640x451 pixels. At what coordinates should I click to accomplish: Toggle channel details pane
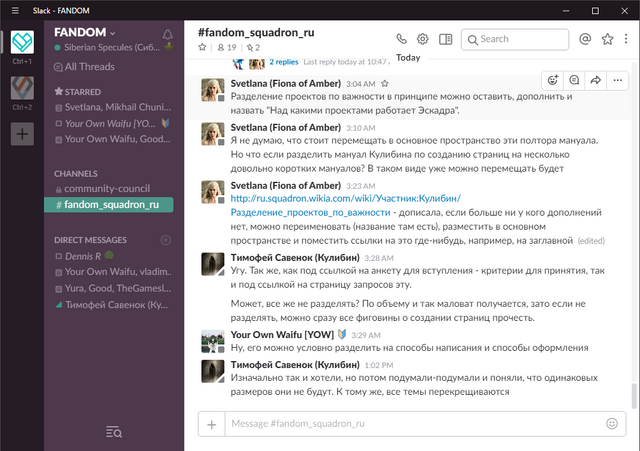445,39
